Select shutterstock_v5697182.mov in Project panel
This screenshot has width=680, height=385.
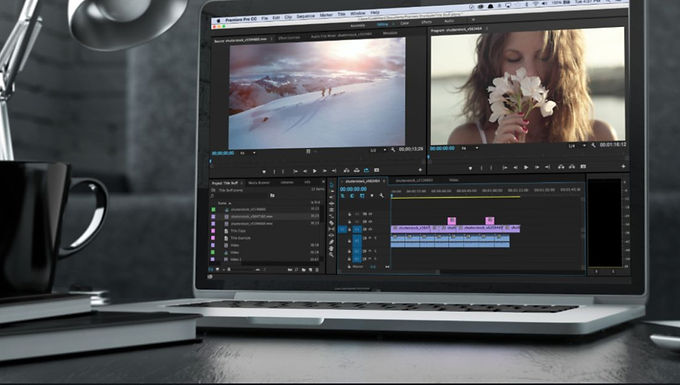point(252,216)
